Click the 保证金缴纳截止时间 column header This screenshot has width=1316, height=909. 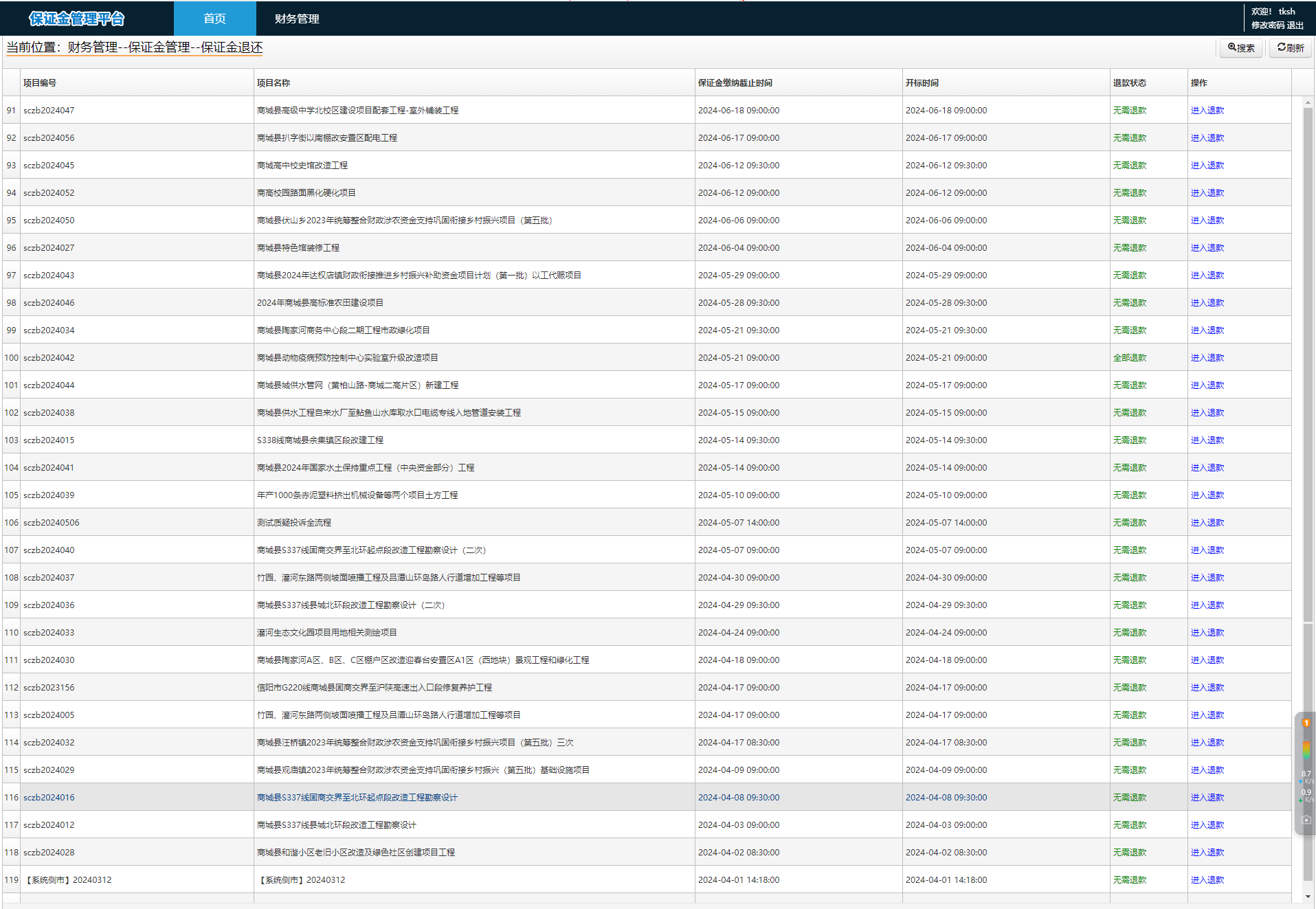[x=799, y=82]
